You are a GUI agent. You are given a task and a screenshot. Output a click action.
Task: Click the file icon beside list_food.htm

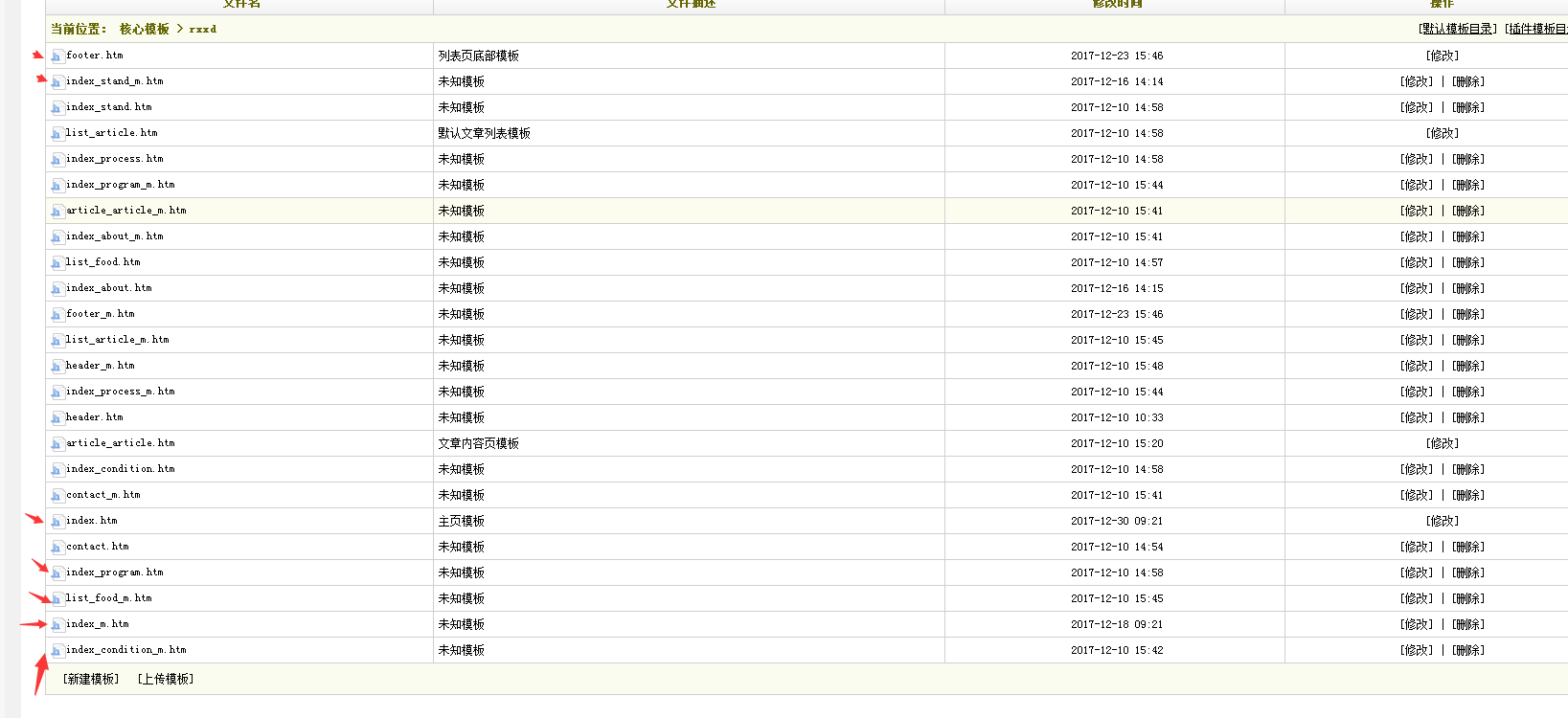[57, 263]
